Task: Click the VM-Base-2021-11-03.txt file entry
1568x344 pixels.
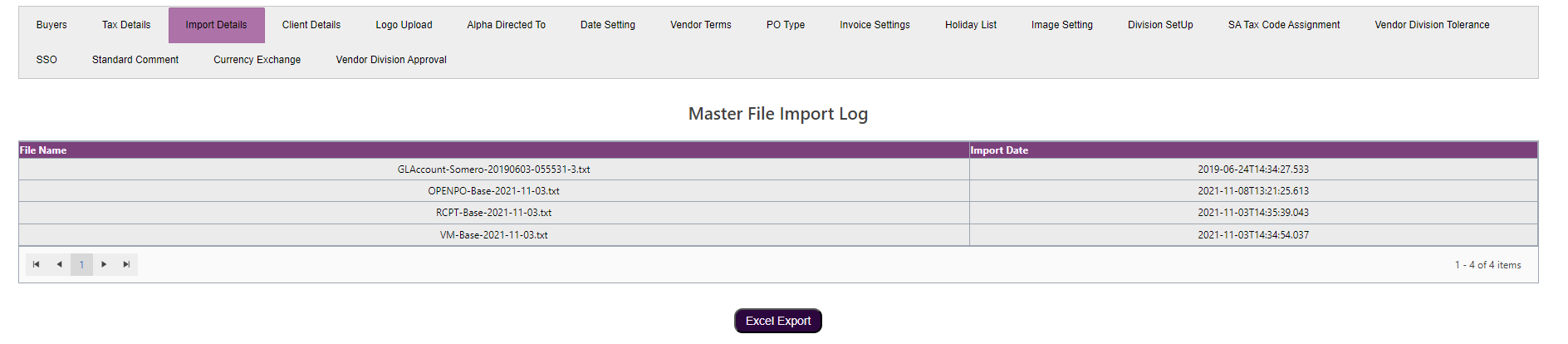Action: [x=493, y=235]
